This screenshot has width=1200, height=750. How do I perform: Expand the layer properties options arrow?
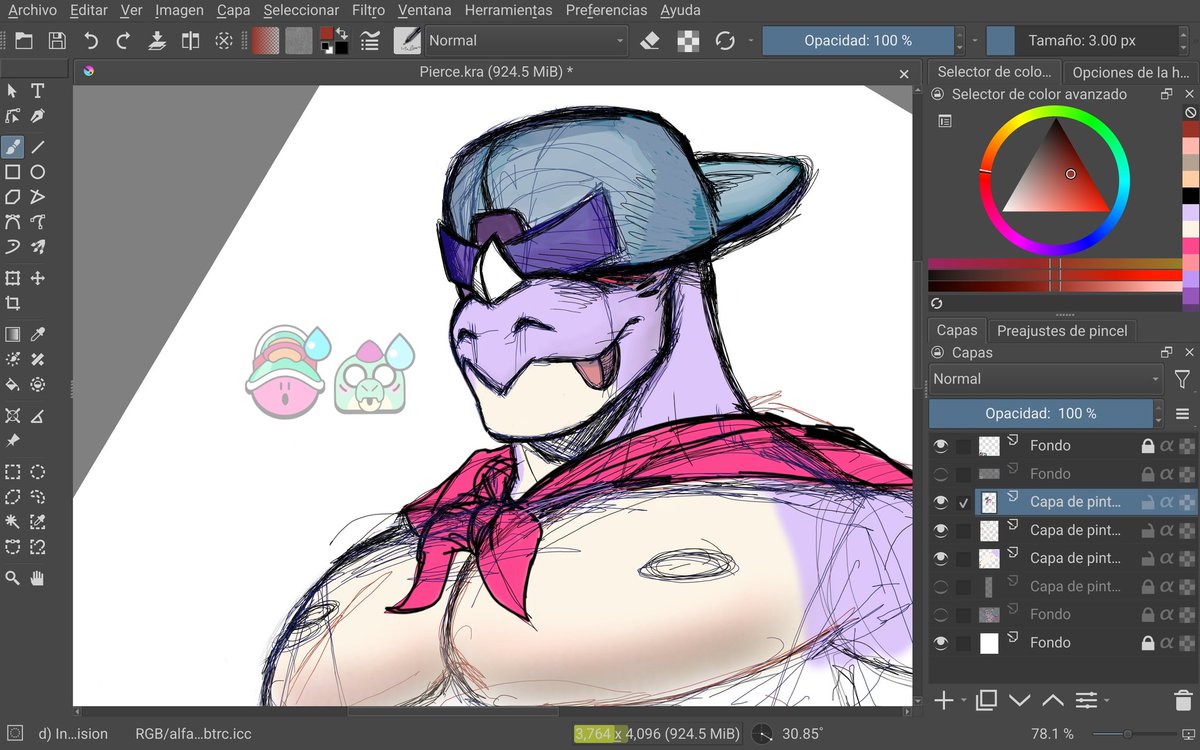[1107, 701]
